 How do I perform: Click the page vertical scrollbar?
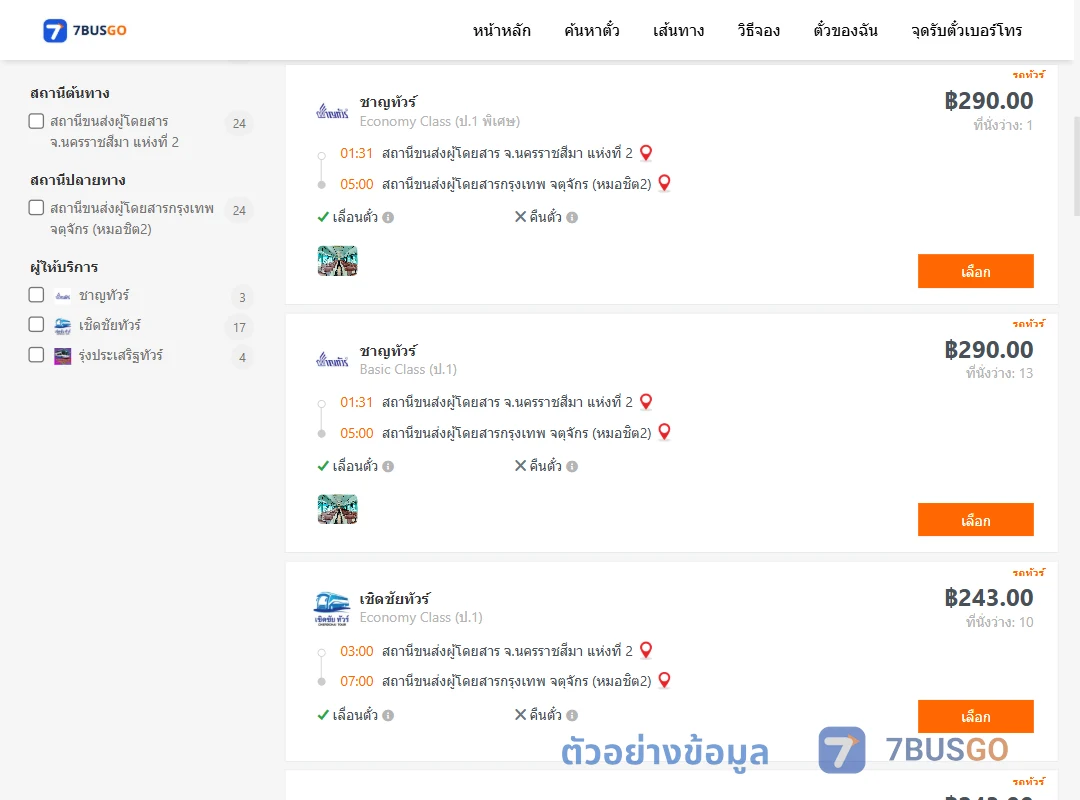coord(1075,165)
